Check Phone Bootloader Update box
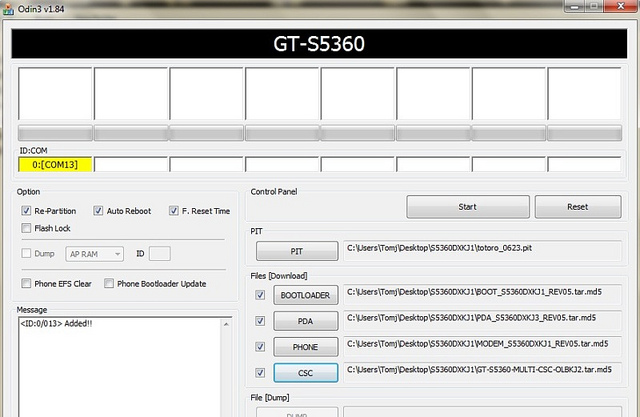The width and height of the screenshot is (640, 417). click(x=109, y=283)
